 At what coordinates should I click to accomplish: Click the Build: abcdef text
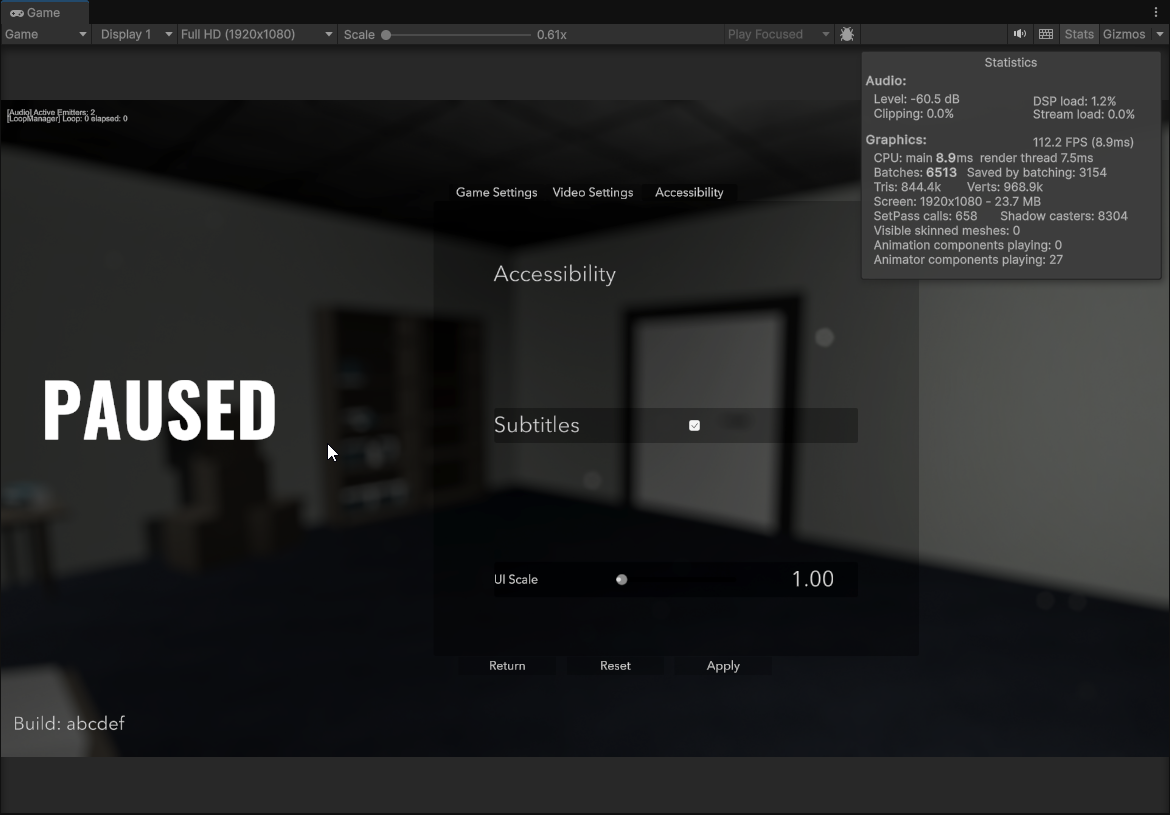pyautogui.click(x=69, y=723)
